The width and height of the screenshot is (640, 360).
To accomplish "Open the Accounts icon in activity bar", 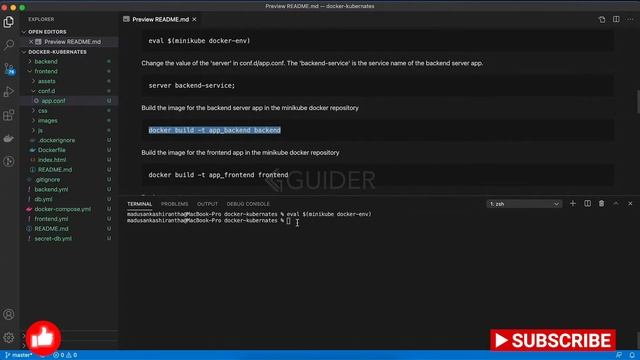I will (x=9, y=314).
